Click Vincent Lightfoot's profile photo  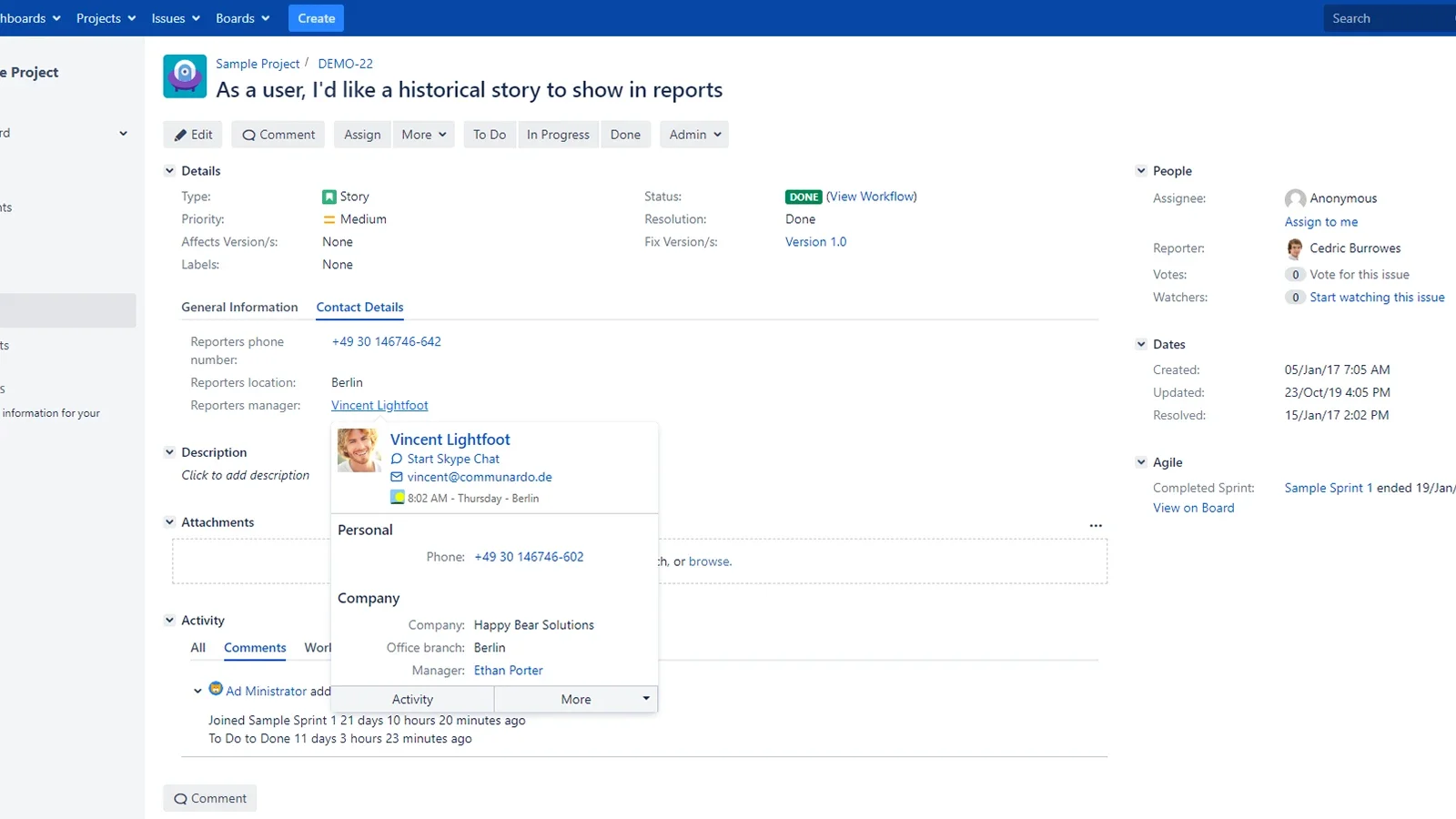pyautogui.click(x=359, y=450)
